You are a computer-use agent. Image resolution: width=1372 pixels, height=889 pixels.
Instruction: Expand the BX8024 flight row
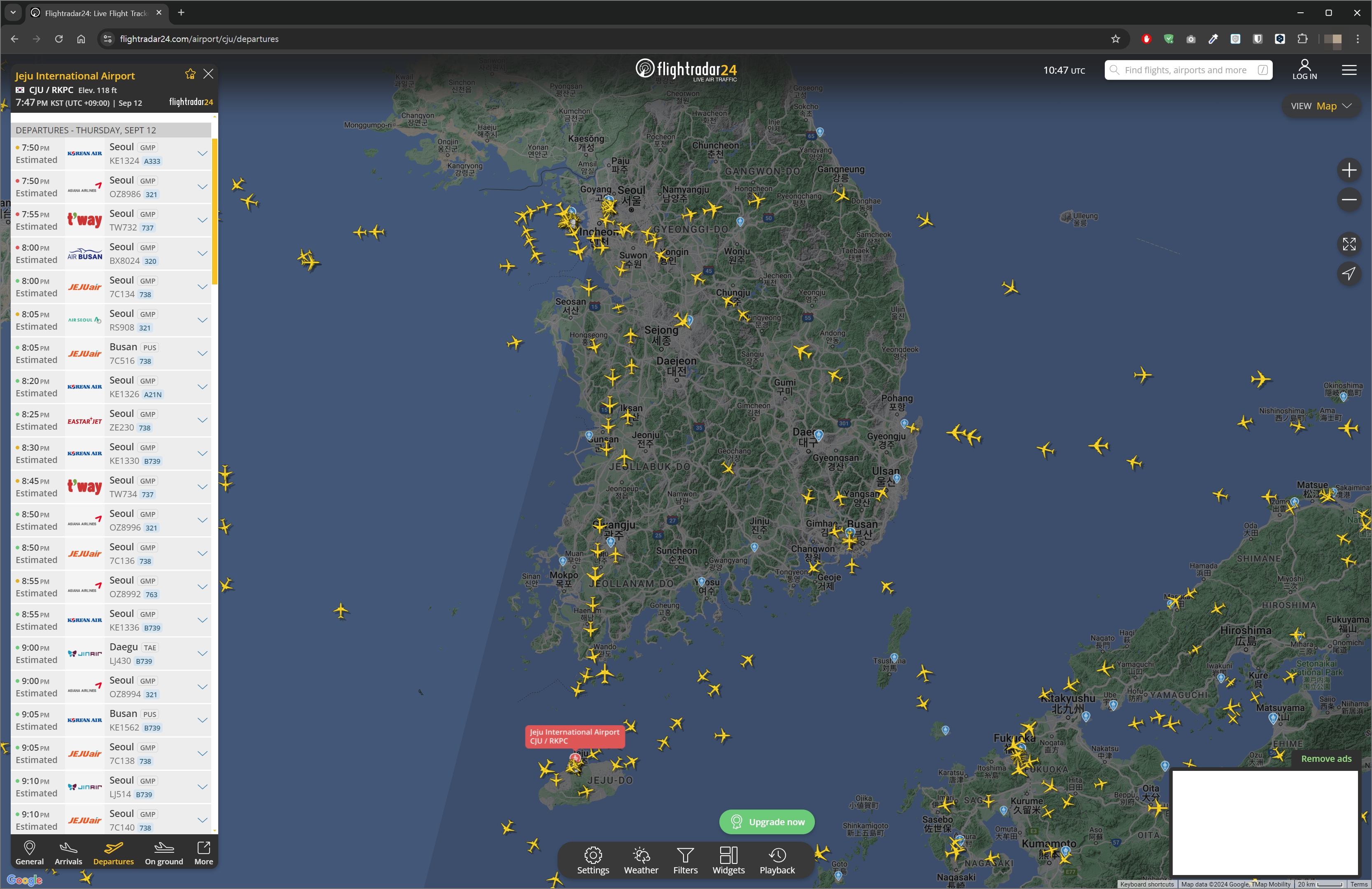[202, 254]
